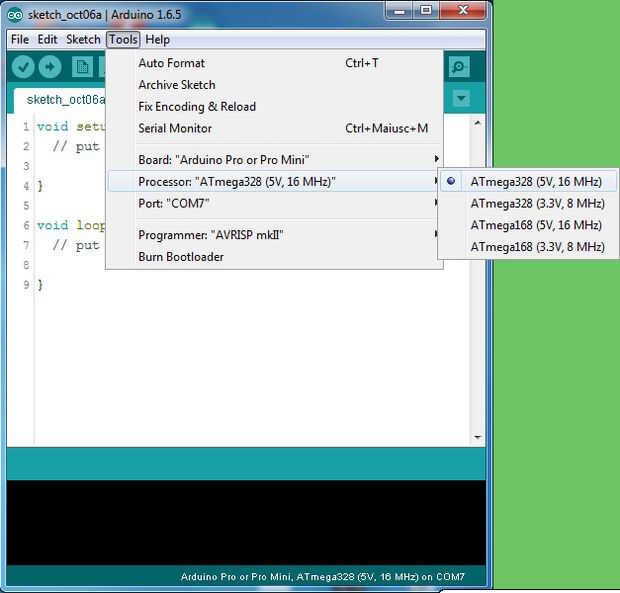Expand the Processor submenu entry
Image resolution: width=620 pixels, height=593 pixels.
click(x=274, y=181)
